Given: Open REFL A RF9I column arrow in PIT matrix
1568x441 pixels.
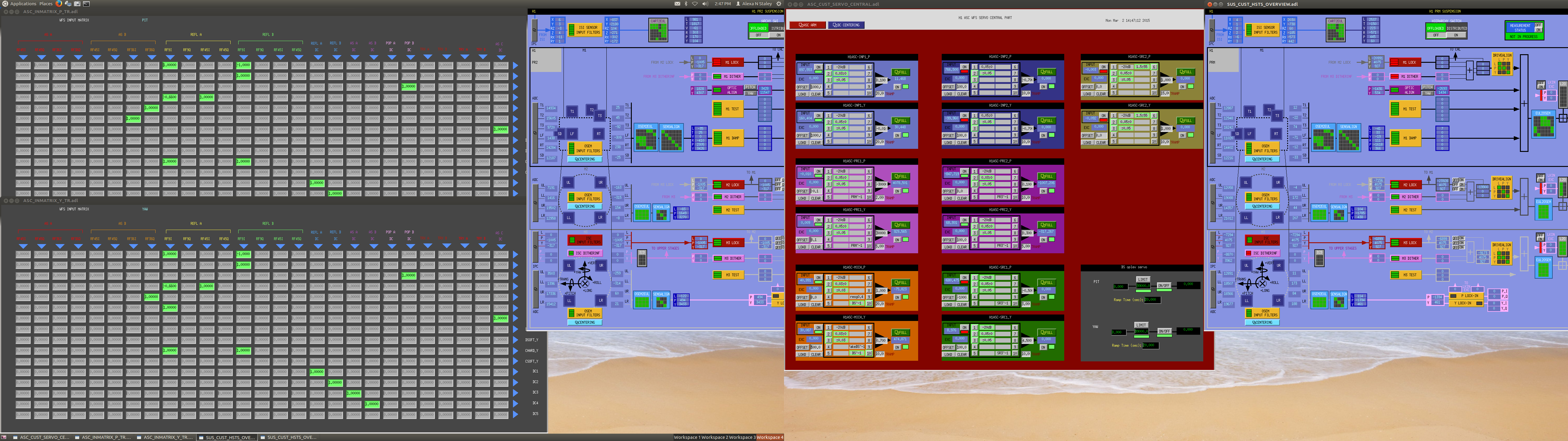Looking at the screenshot, I should pos(170,57).
